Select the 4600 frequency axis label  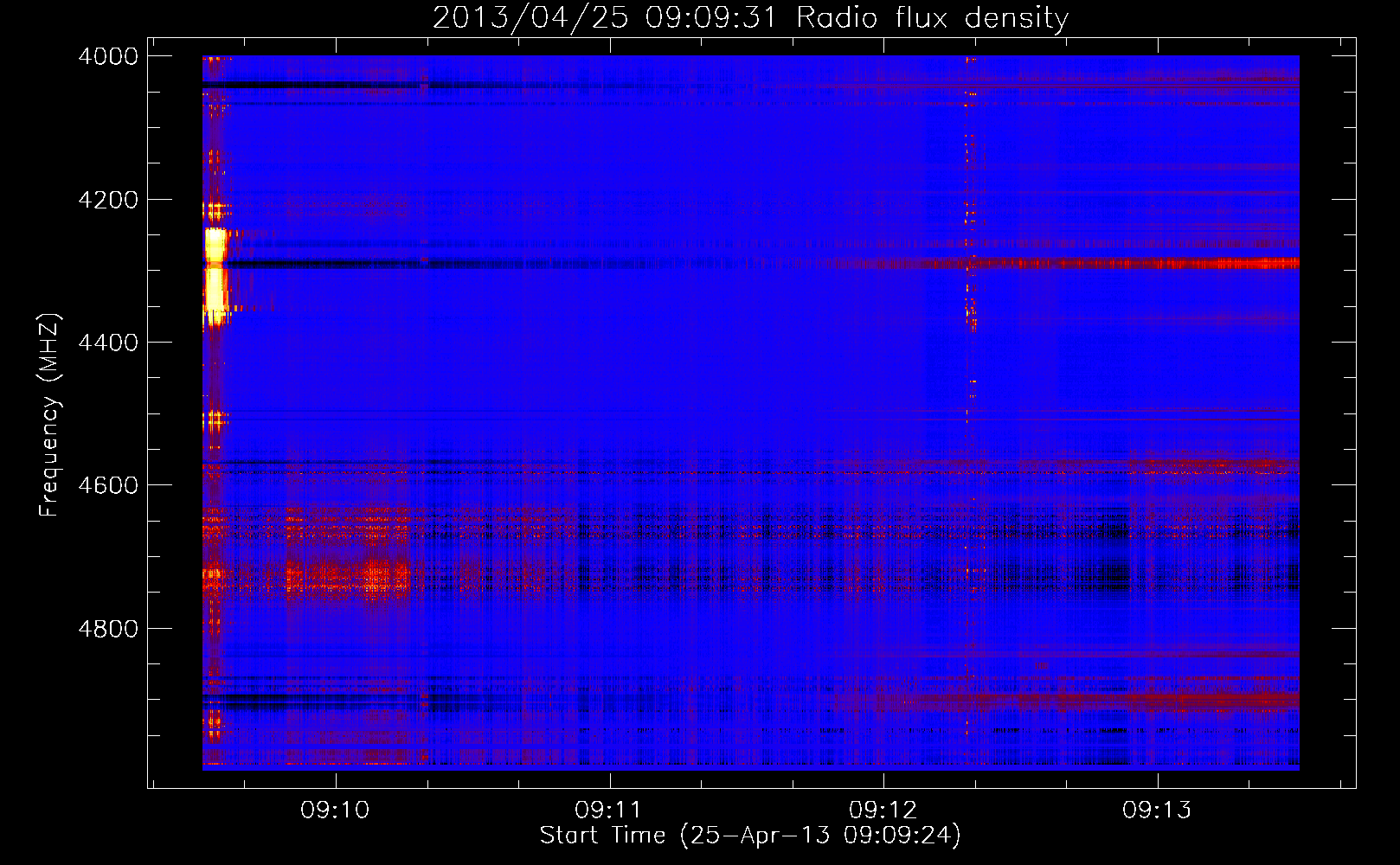coord(107,485)
